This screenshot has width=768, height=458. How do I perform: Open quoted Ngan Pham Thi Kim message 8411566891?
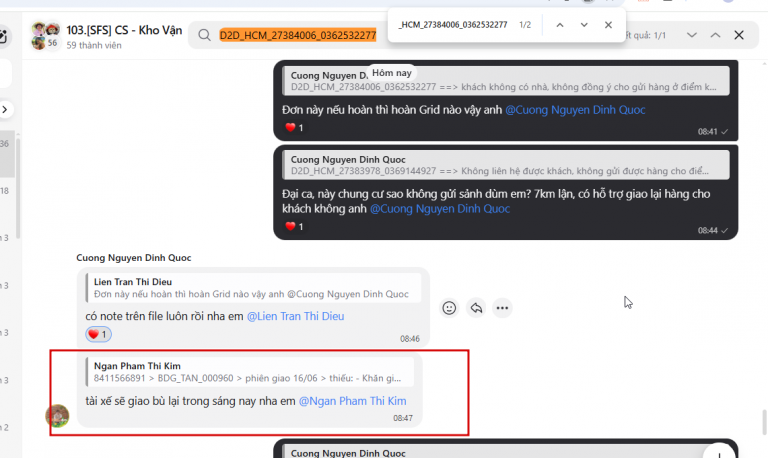tap(250, 372)
